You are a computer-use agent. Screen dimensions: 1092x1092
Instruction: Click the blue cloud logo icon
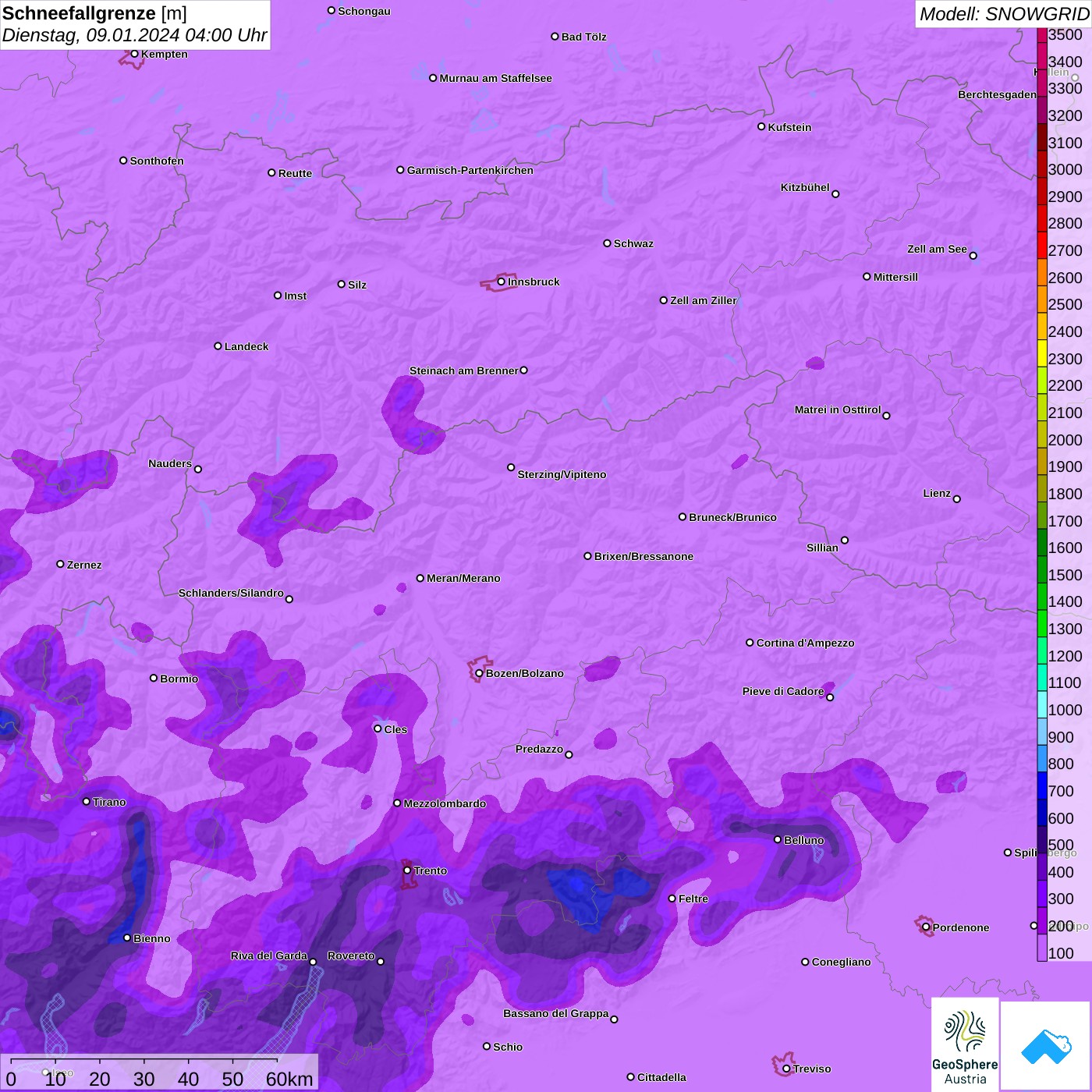point(1045,1046)
